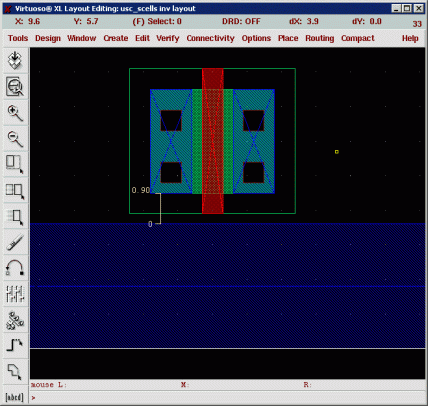Select the Ruler measurement tool icon

click(15, 242)
